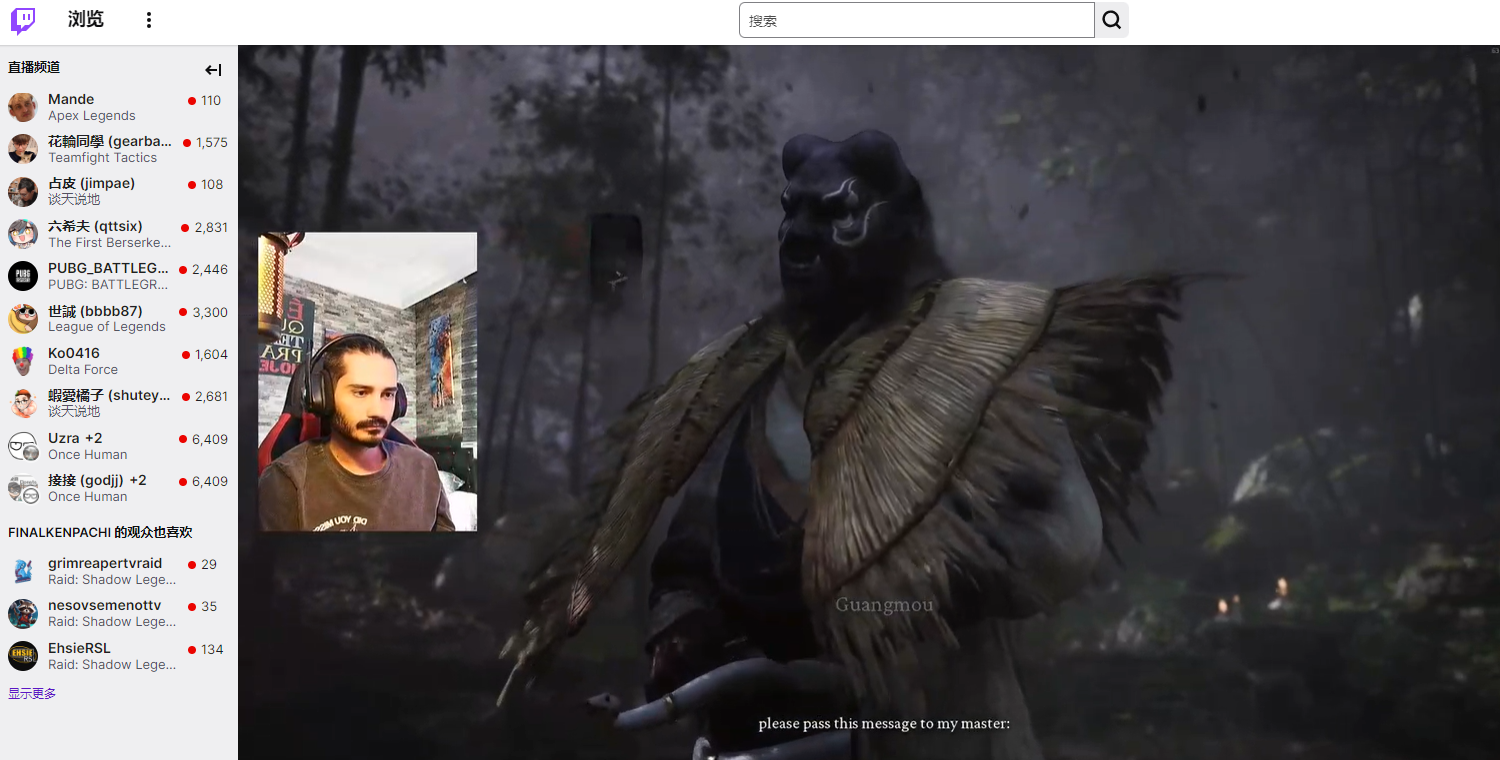Viewport: 1500px width, 760px height.
Task: Open the three-dot more menu
Action: coord(149,20)
